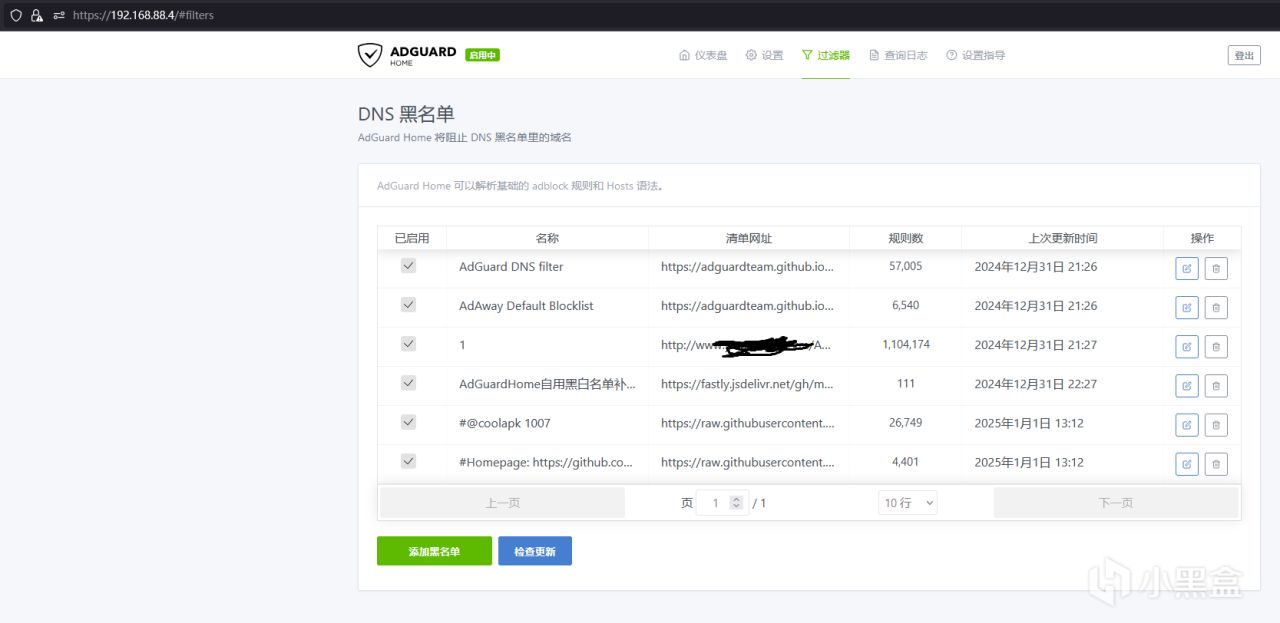This screenshot has width=1280, height=623.
Task: Sort by 名称 column header
Action: (x=547, y=238)
